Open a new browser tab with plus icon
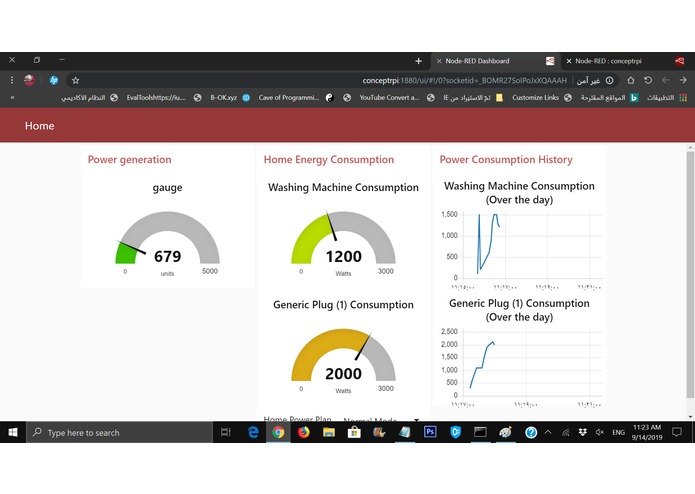 418,61
